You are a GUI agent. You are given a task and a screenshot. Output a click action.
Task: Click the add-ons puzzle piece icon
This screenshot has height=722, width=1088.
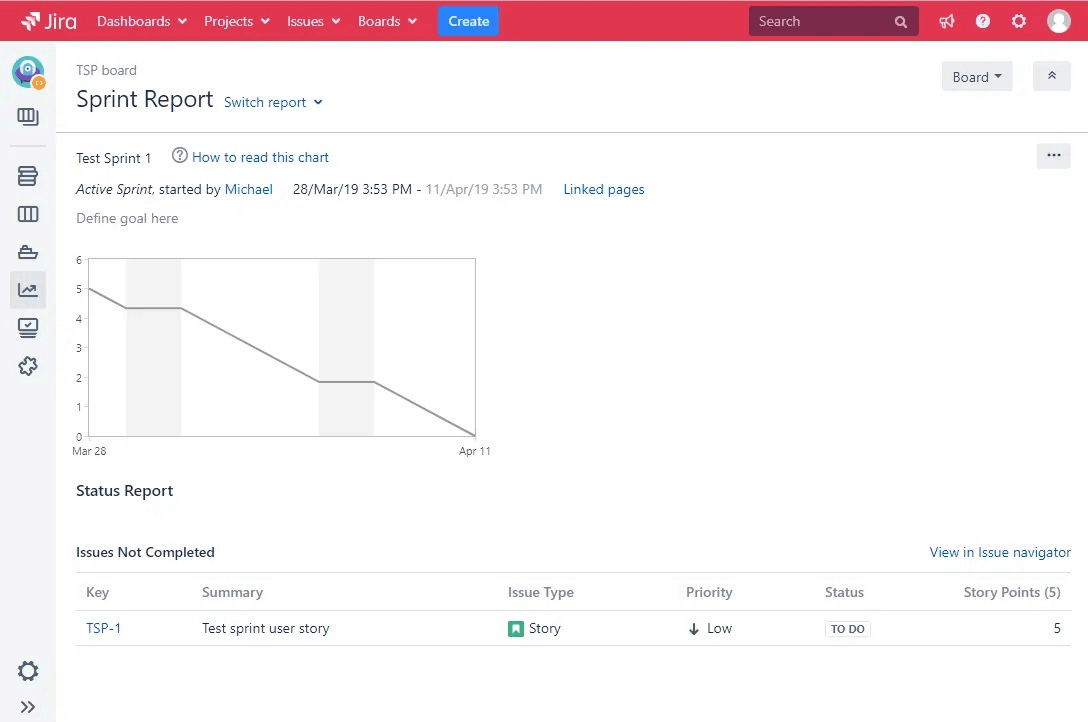[27, 366]
